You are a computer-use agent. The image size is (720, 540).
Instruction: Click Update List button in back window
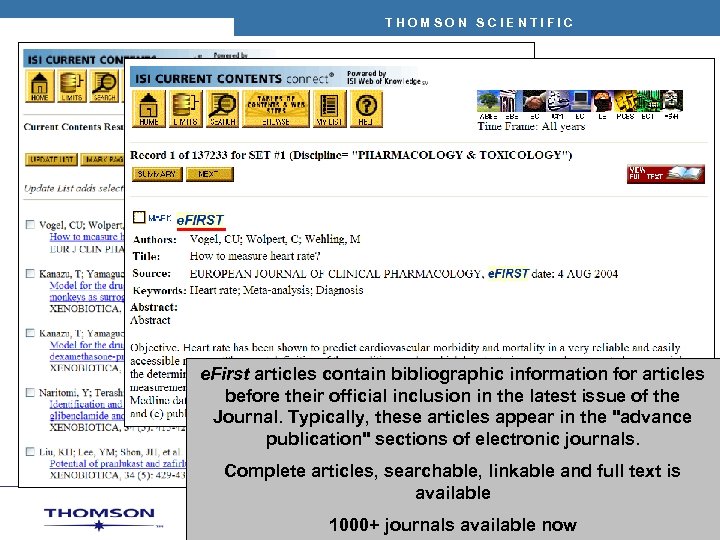[51, 159]
